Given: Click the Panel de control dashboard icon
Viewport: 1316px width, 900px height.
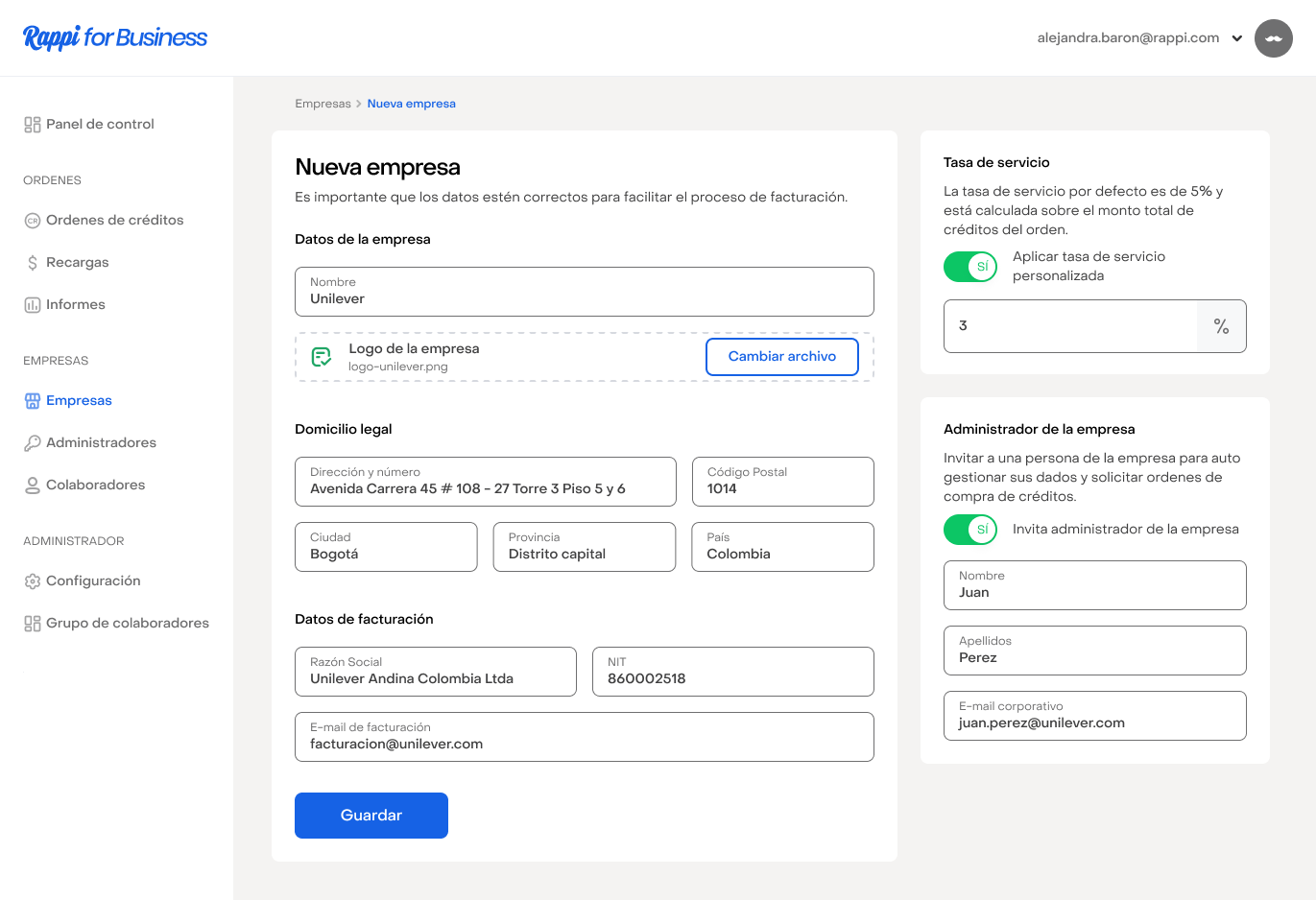Looking at the screenshot, I should click(33, 125).
